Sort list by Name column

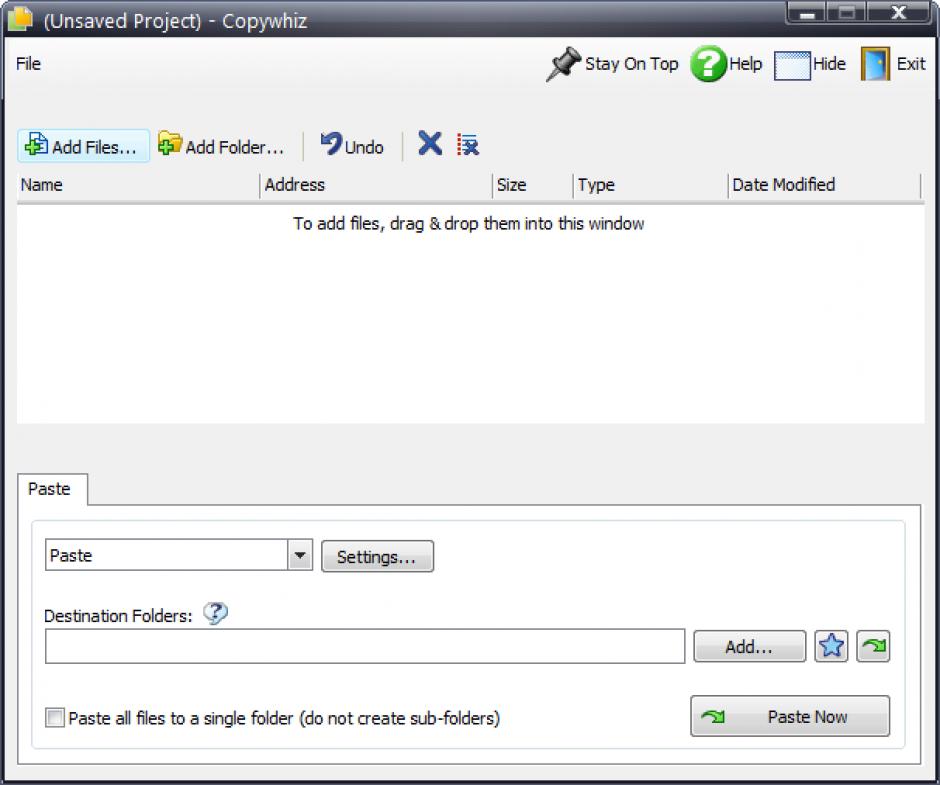coord(138,185)
